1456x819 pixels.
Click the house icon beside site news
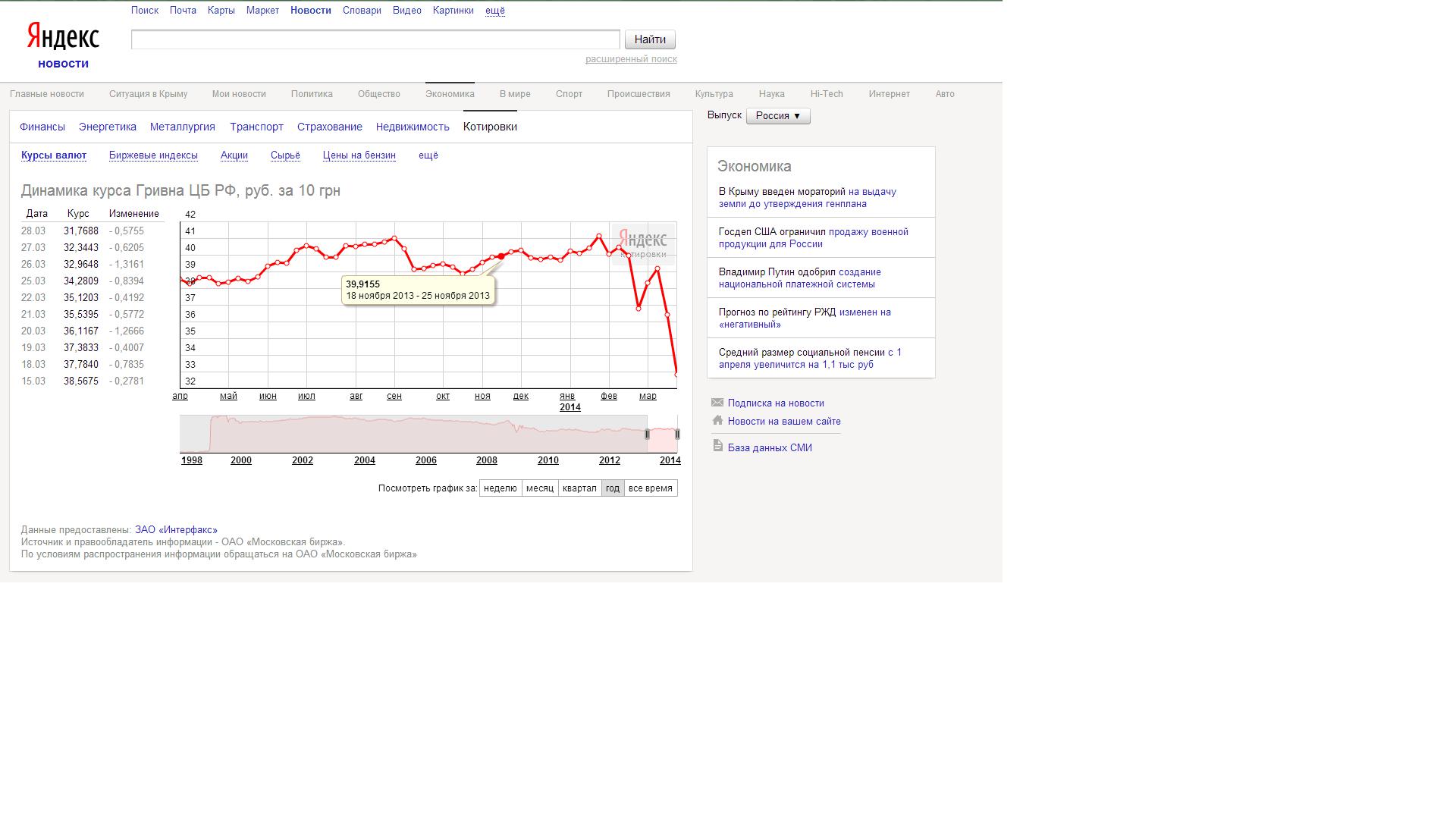[717, 420]
